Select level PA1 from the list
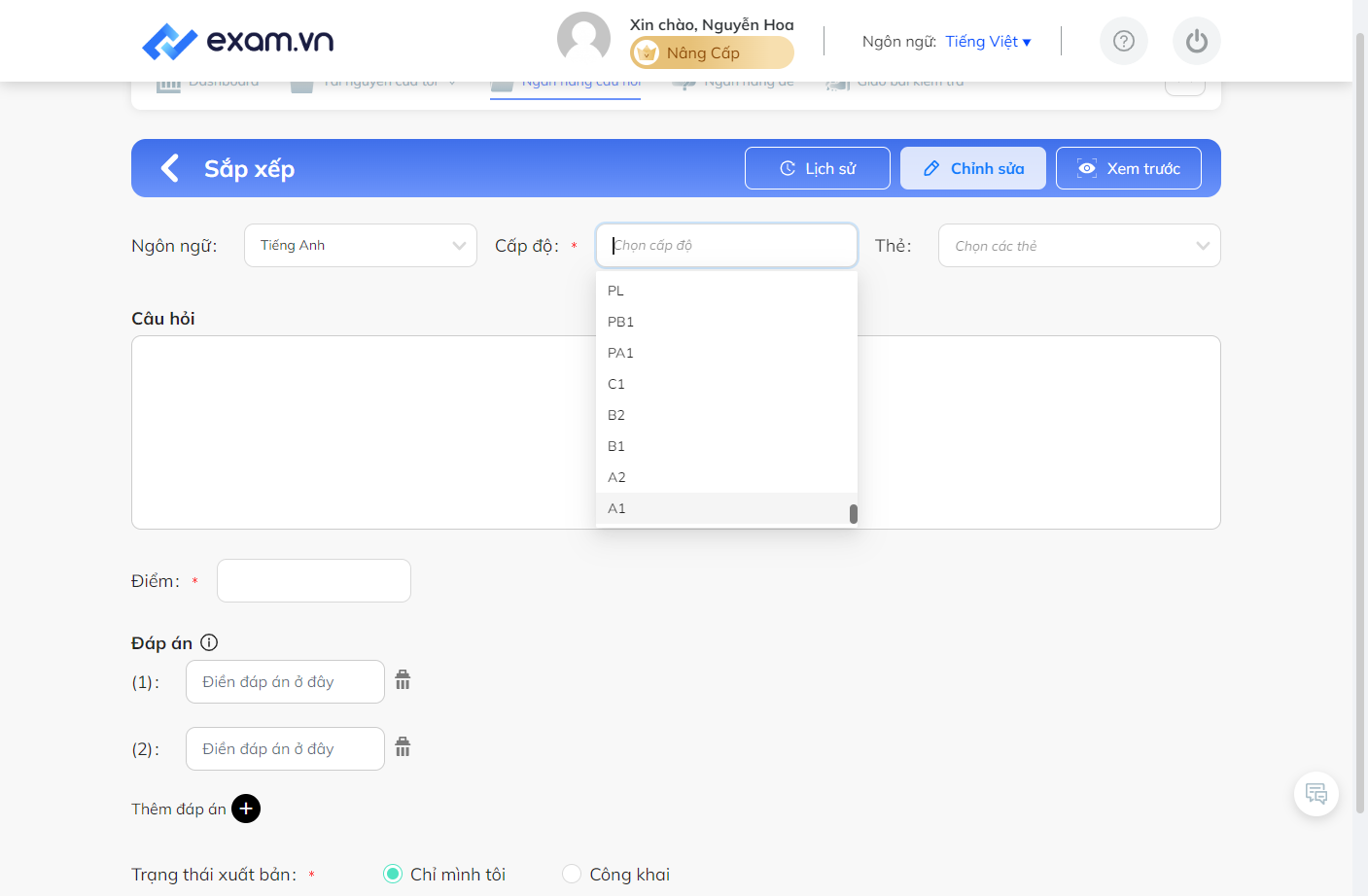This screenshot has height=896, width=1368. click(x=726, y=353)
